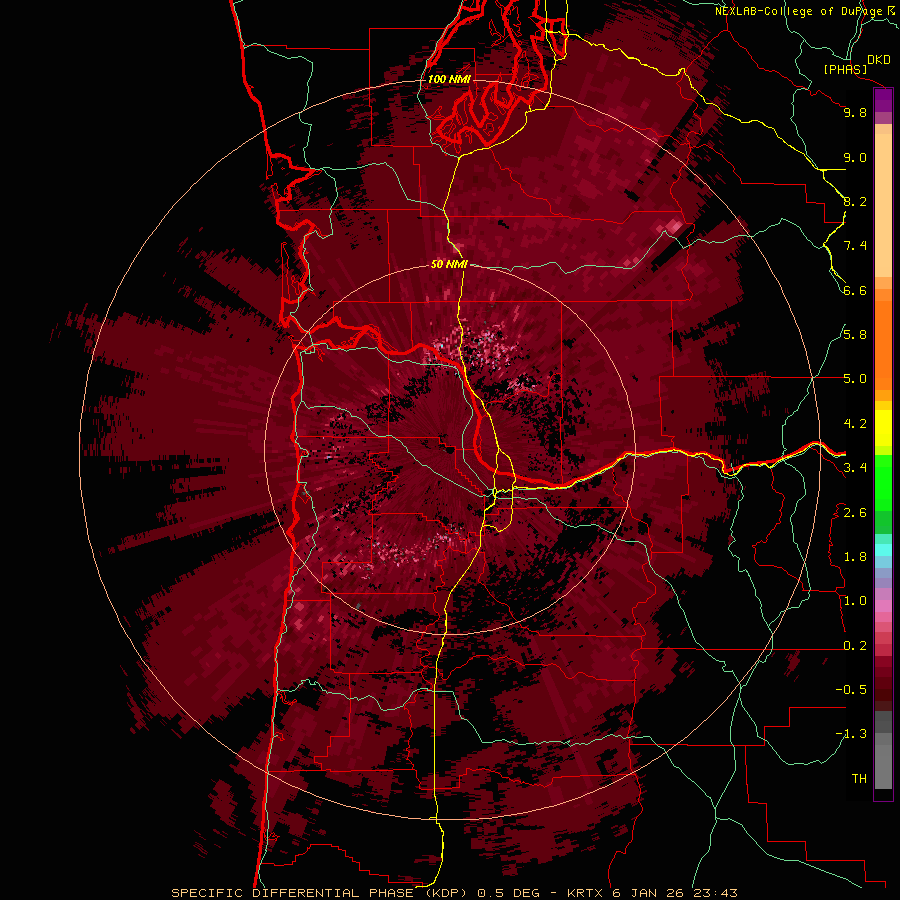Click the 9.8 value on the scale

pyautogui.click(x=855, y=112)
